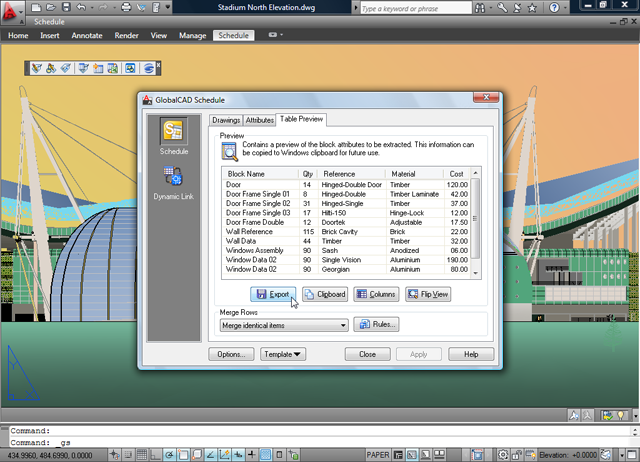Open the Annotate ribbon tab
This screenshot has width=640, height=462.
(85, 35)
